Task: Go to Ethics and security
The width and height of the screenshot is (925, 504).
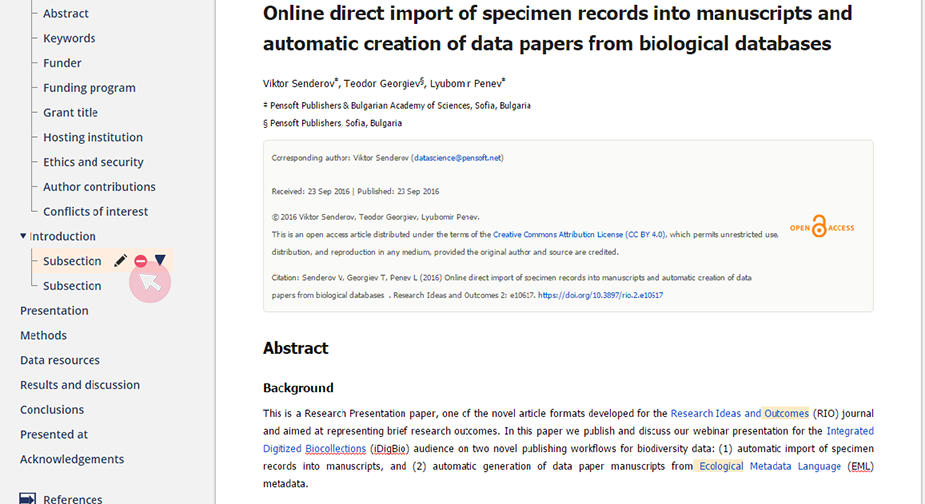Action: click(x=93, y=162)
